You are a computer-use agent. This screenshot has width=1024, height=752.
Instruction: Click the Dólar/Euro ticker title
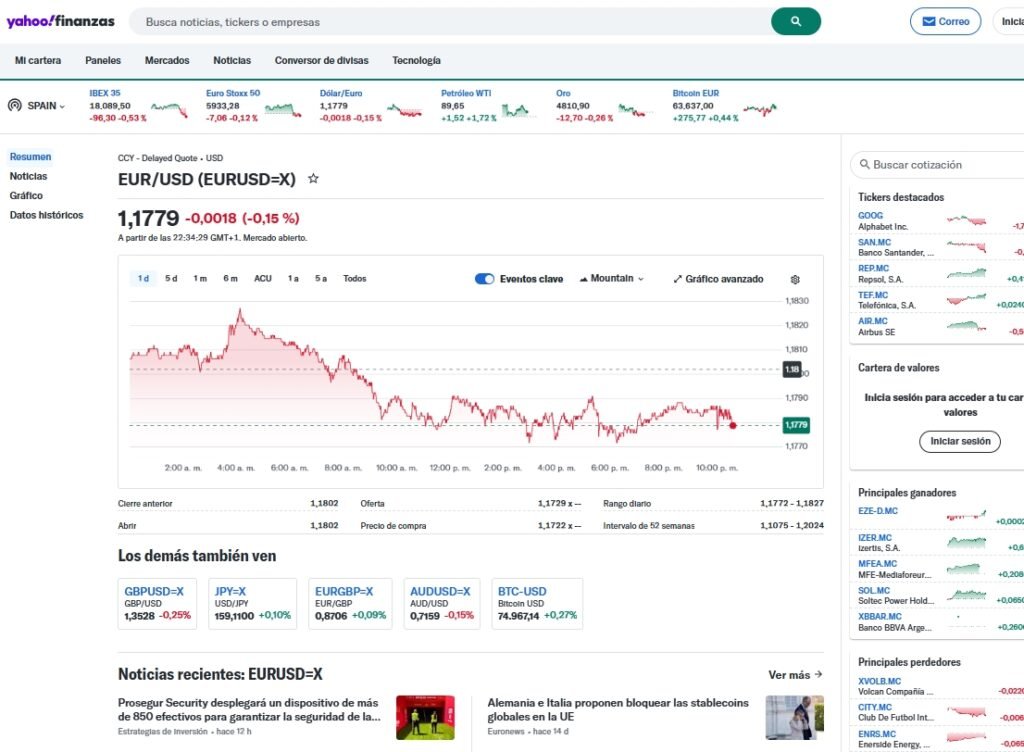coord(340,93)
